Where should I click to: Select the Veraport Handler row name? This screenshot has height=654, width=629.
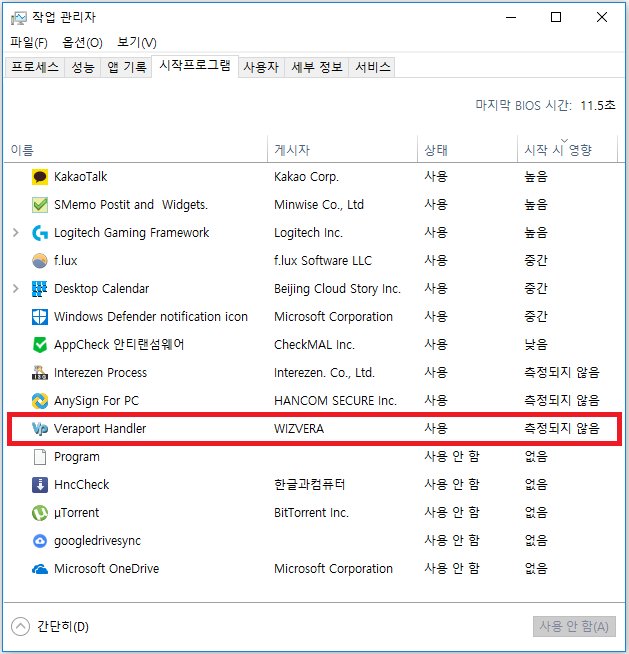click(100, 429)
